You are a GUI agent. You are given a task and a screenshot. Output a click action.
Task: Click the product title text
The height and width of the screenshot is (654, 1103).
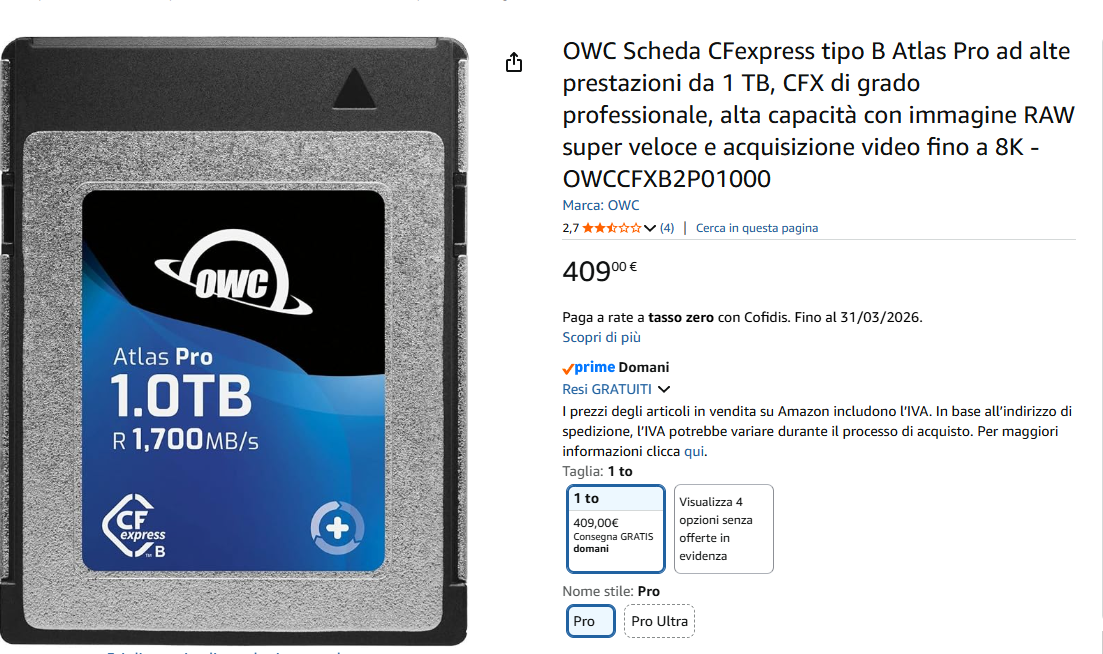click(818, 115)
